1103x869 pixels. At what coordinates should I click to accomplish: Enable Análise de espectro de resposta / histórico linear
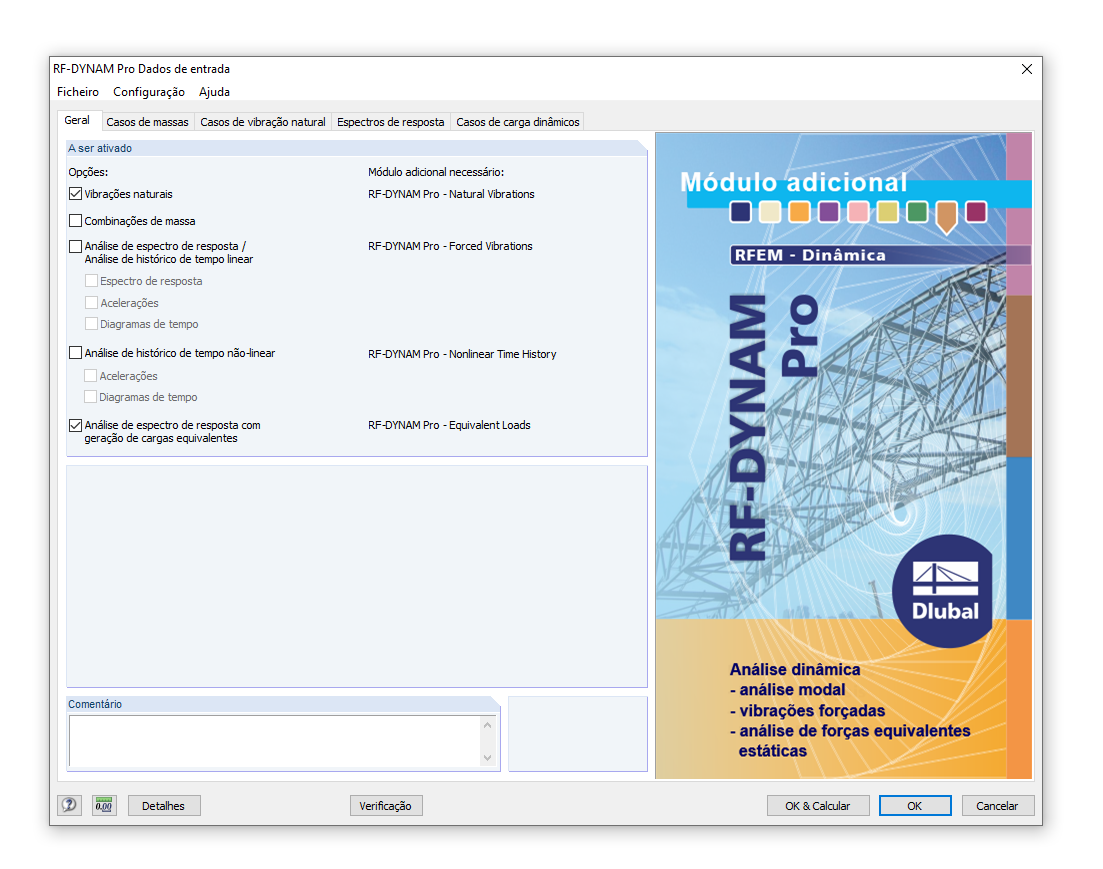click(x=75, y=246)
